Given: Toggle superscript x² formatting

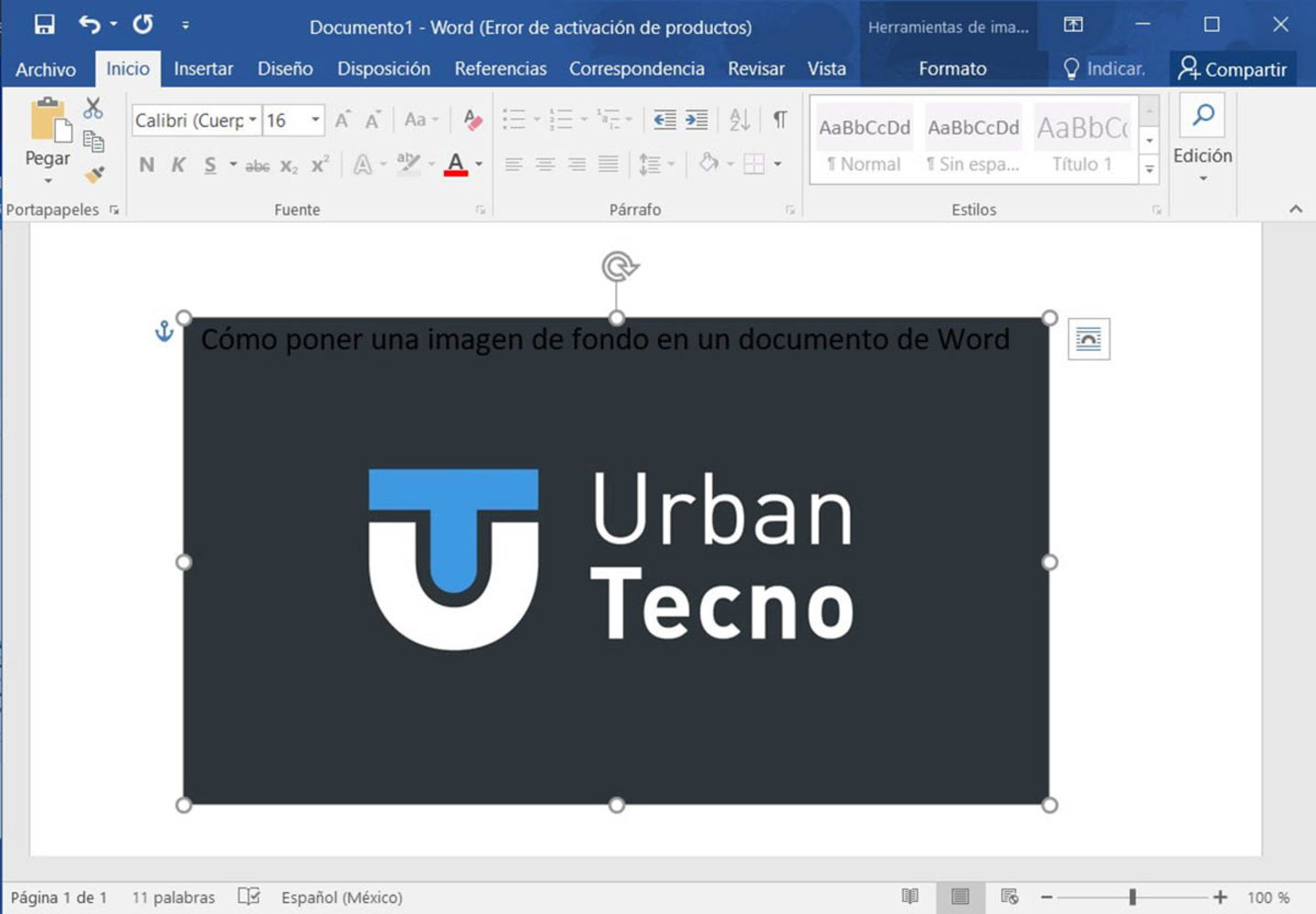Looking at the screenshot, I should [x=320, y=165].
